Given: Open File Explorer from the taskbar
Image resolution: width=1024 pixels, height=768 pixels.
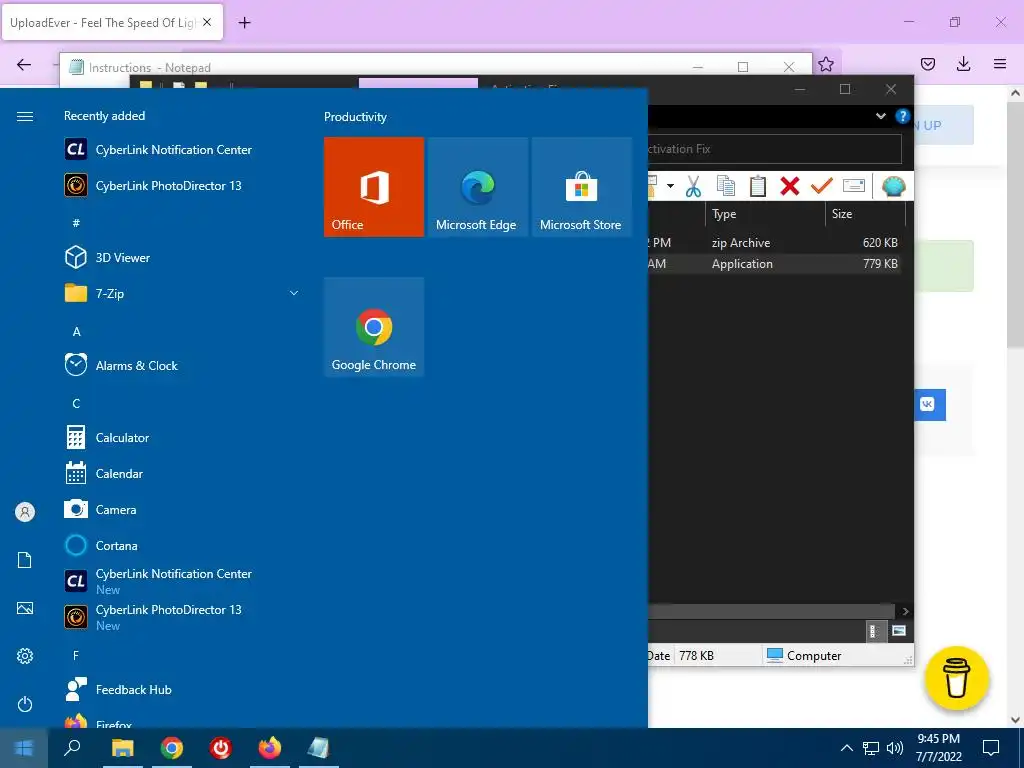Looking at the screenshot, I should pyautogui.click(x=122, y=748).
